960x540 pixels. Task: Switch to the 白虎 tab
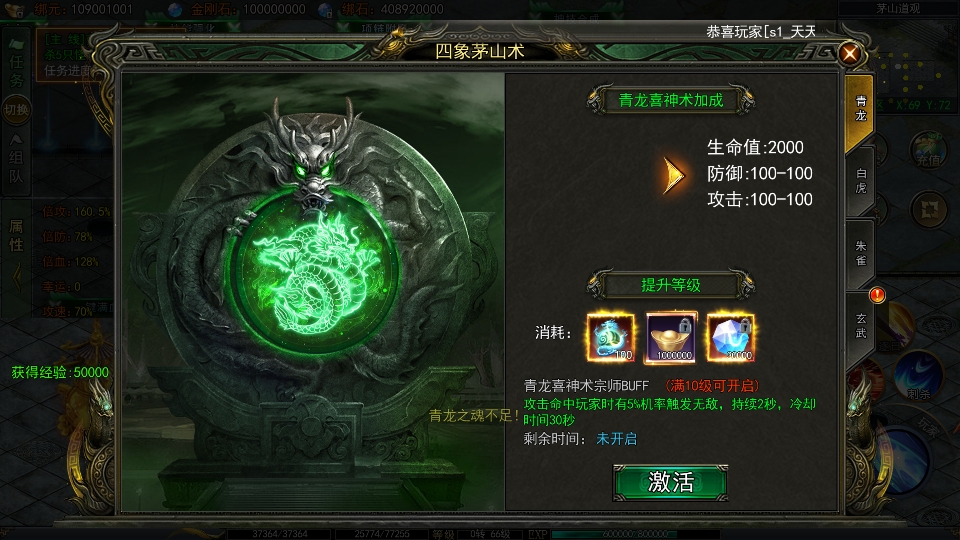tap(860, 181)
